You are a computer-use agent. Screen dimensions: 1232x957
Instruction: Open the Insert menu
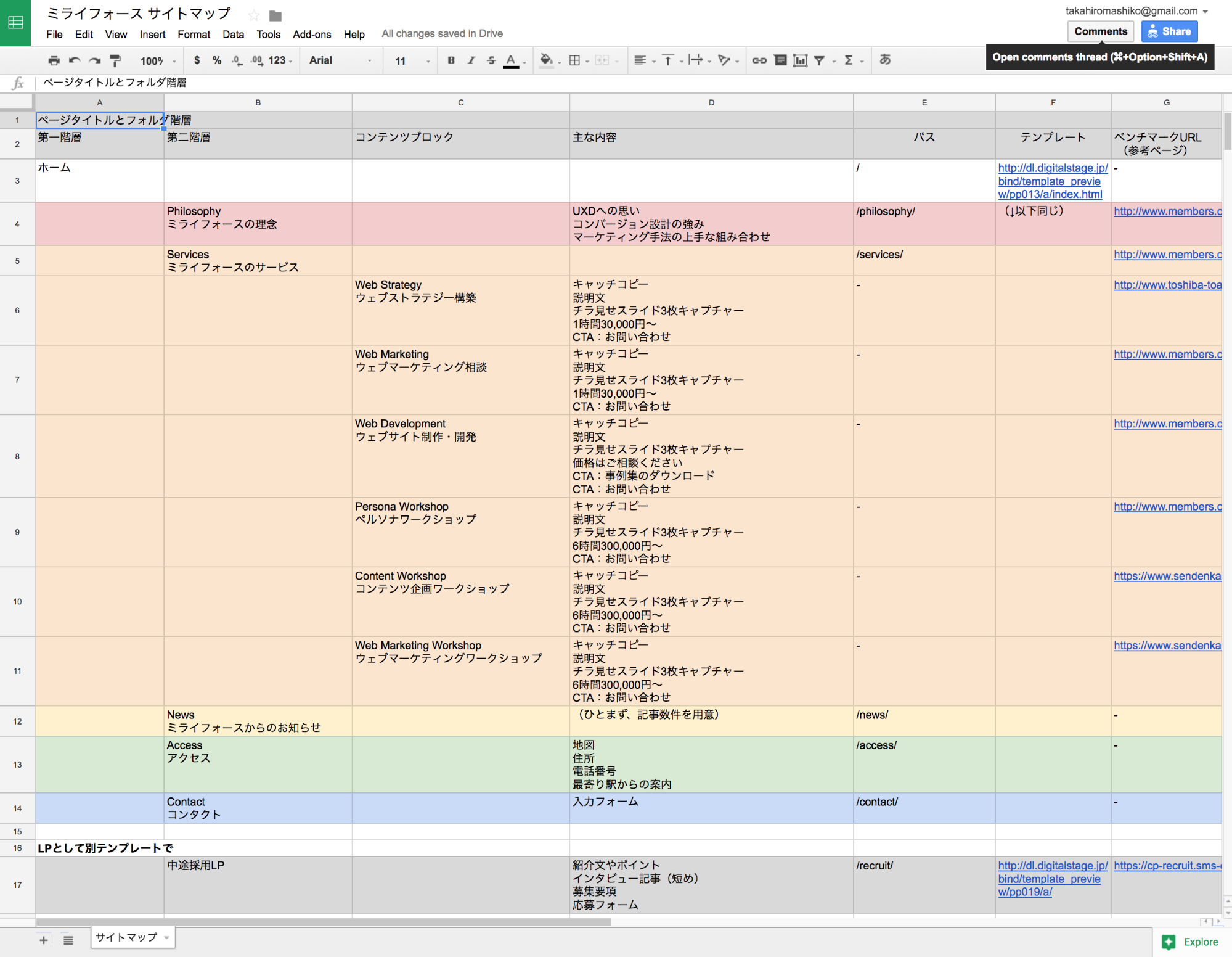click(152, 35)
